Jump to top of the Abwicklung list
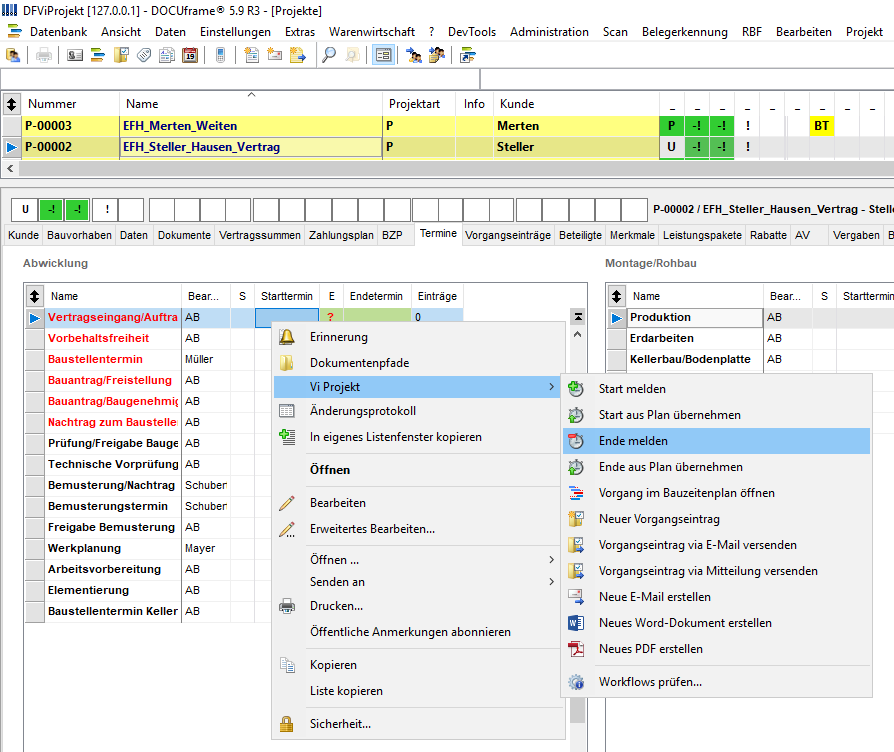The image size is (894, 752). 578,316
